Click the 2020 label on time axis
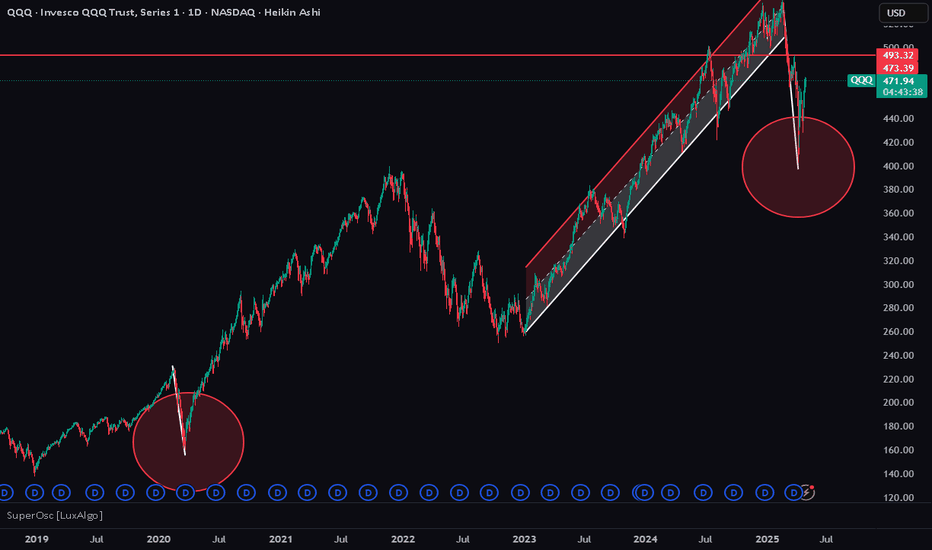 click(158, 539)
